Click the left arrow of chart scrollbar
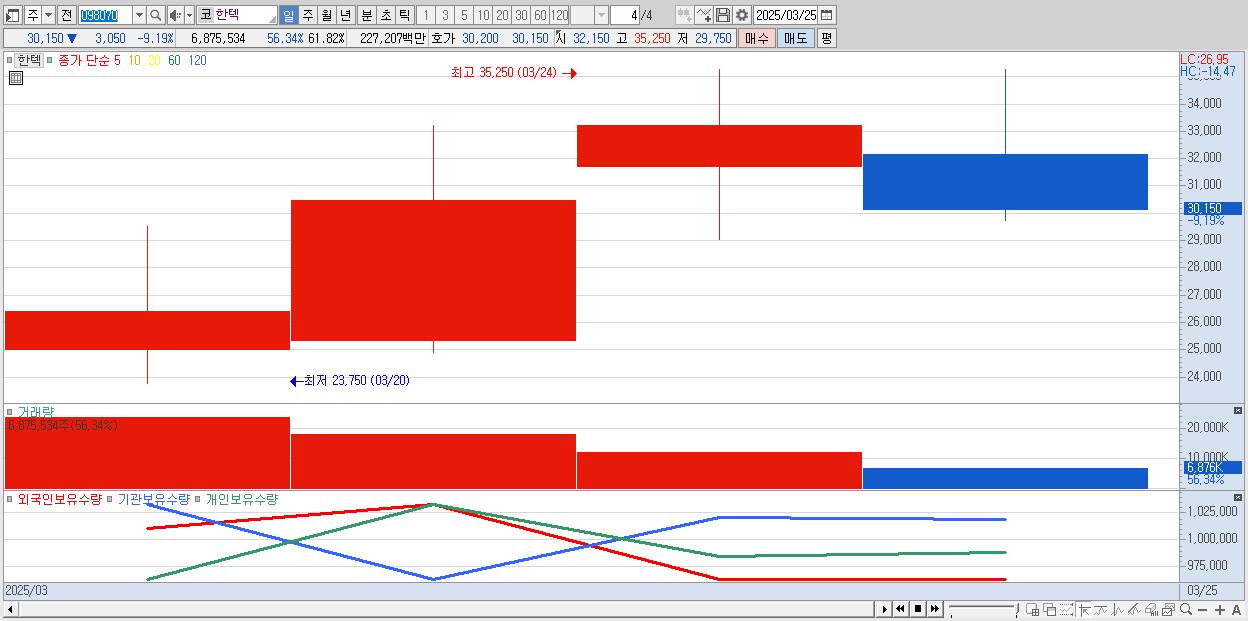1248x621 pixels. point(10,609)
